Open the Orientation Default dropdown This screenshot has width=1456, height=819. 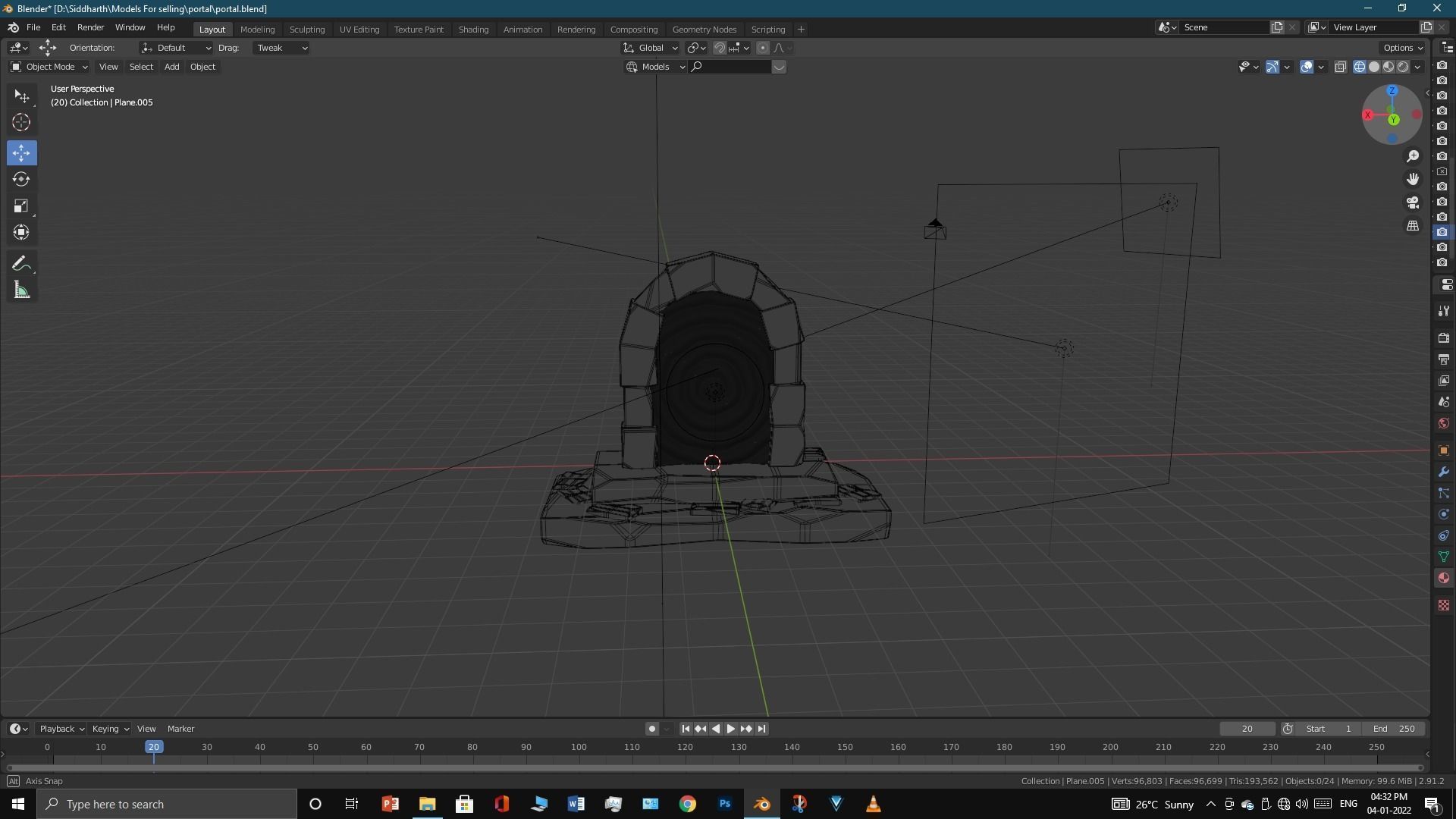tap(176, 48)
